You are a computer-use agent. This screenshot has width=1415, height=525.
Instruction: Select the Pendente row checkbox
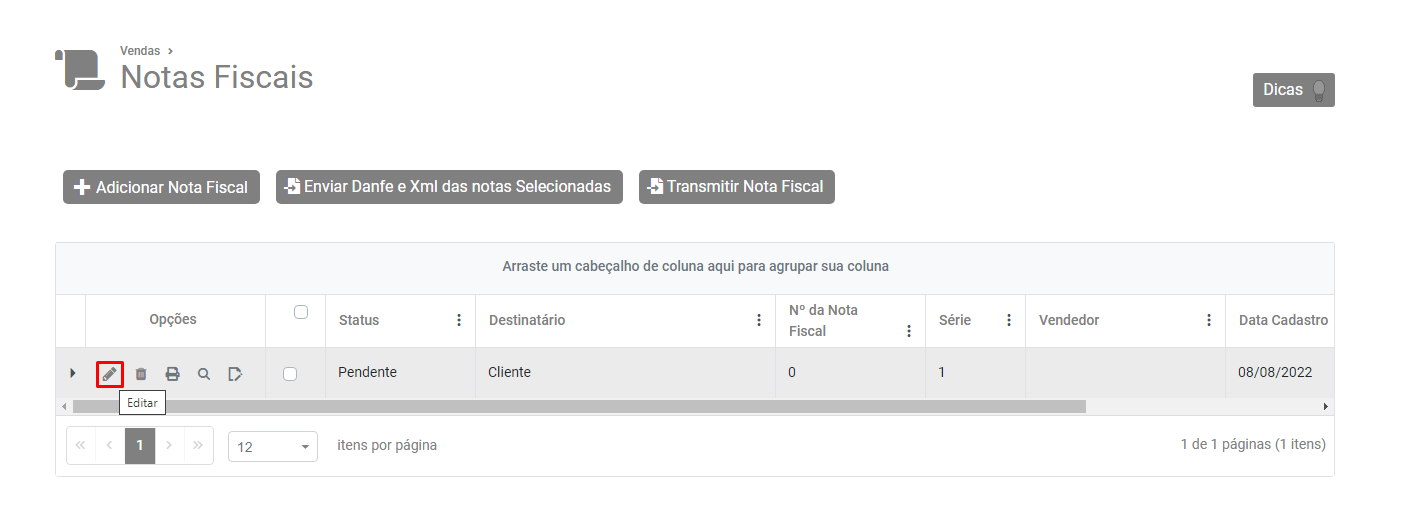pyautogui.click(x=290, y=374)
